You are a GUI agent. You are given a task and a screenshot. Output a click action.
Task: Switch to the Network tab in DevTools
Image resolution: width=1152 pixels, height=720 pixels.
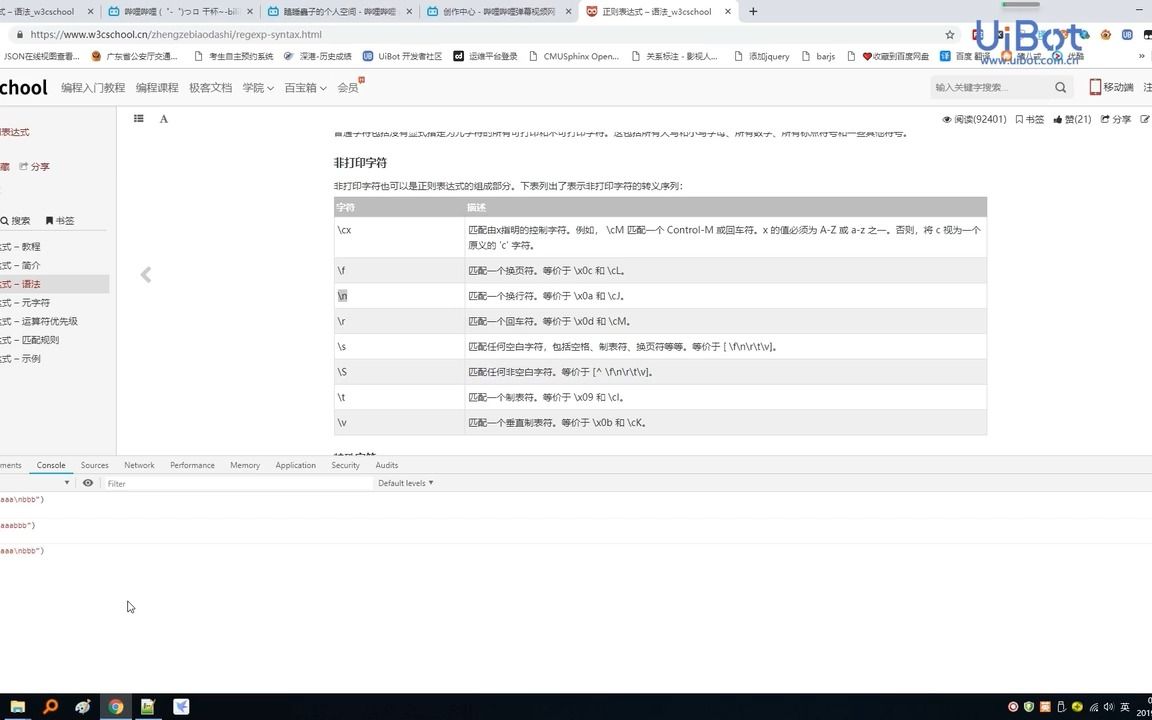pyautogui.click(x=138, y=465)
